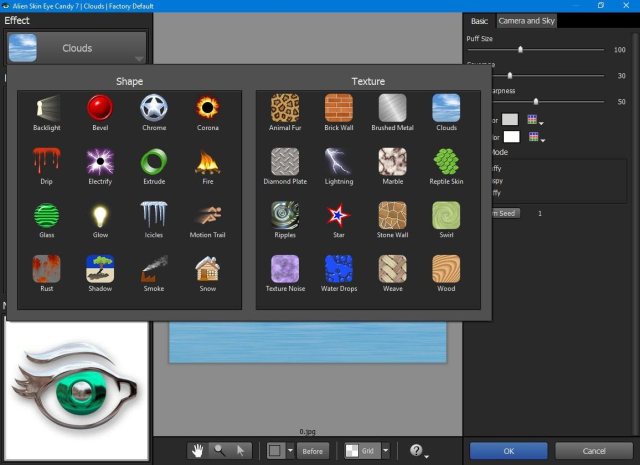Select the Lightning texture
Image resolution: width=640 pixels, height=465 pixels.
[x=339, y=162]
